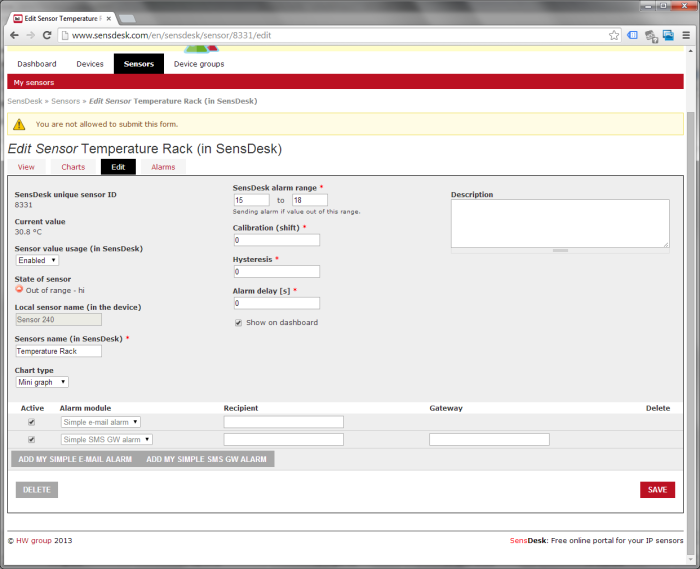Click the browser forward arrow

tap(31, 35)
